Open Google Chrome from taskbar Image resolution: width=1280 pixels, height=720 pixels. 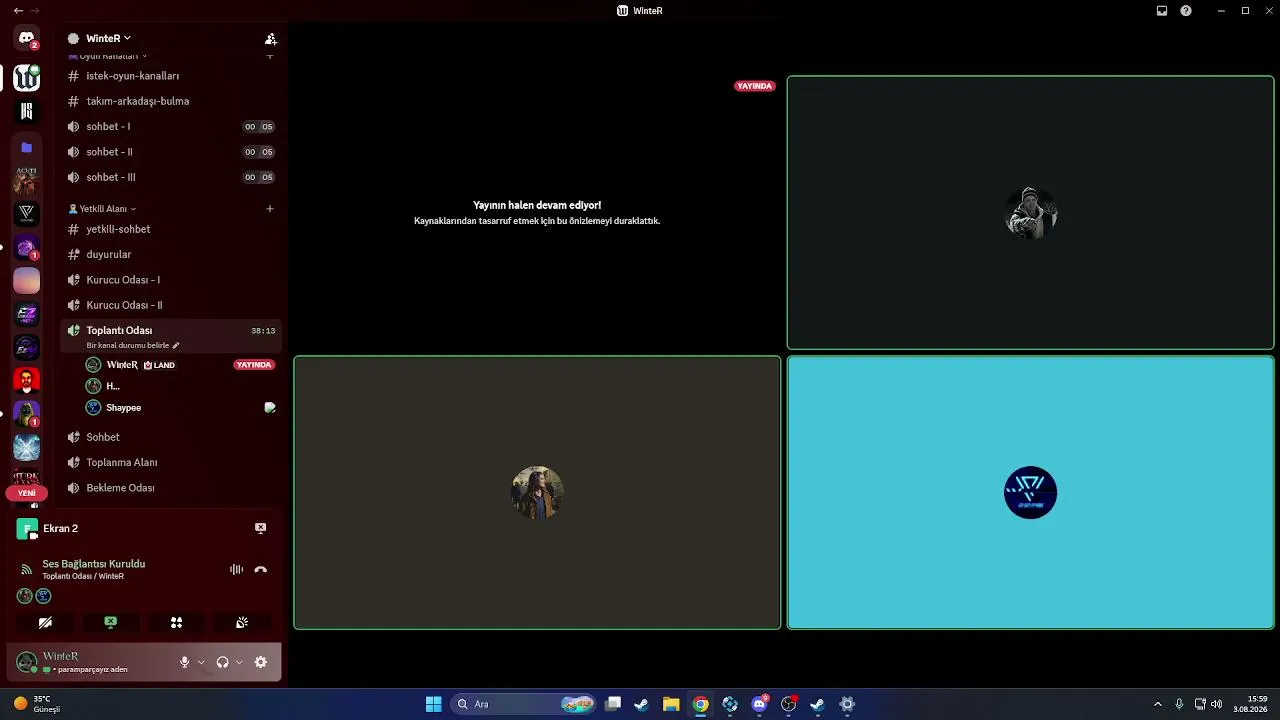pyautogui.click(x=700, y=704)
